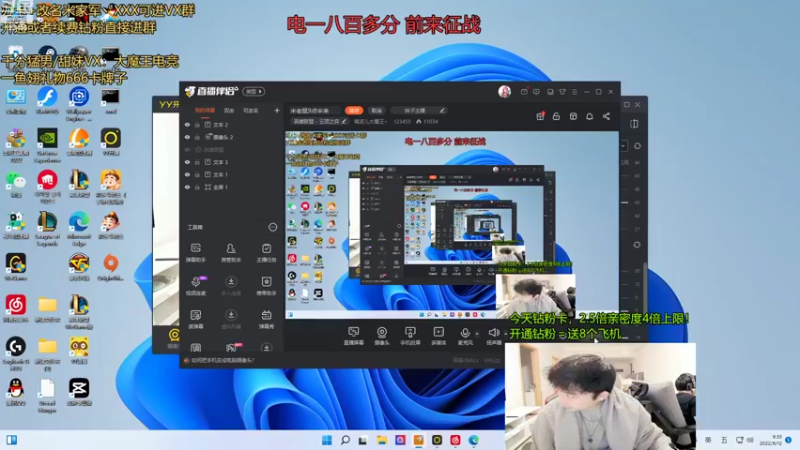
Task: Hide the 摄像头 2 source
Action: (x=187, y=137)
